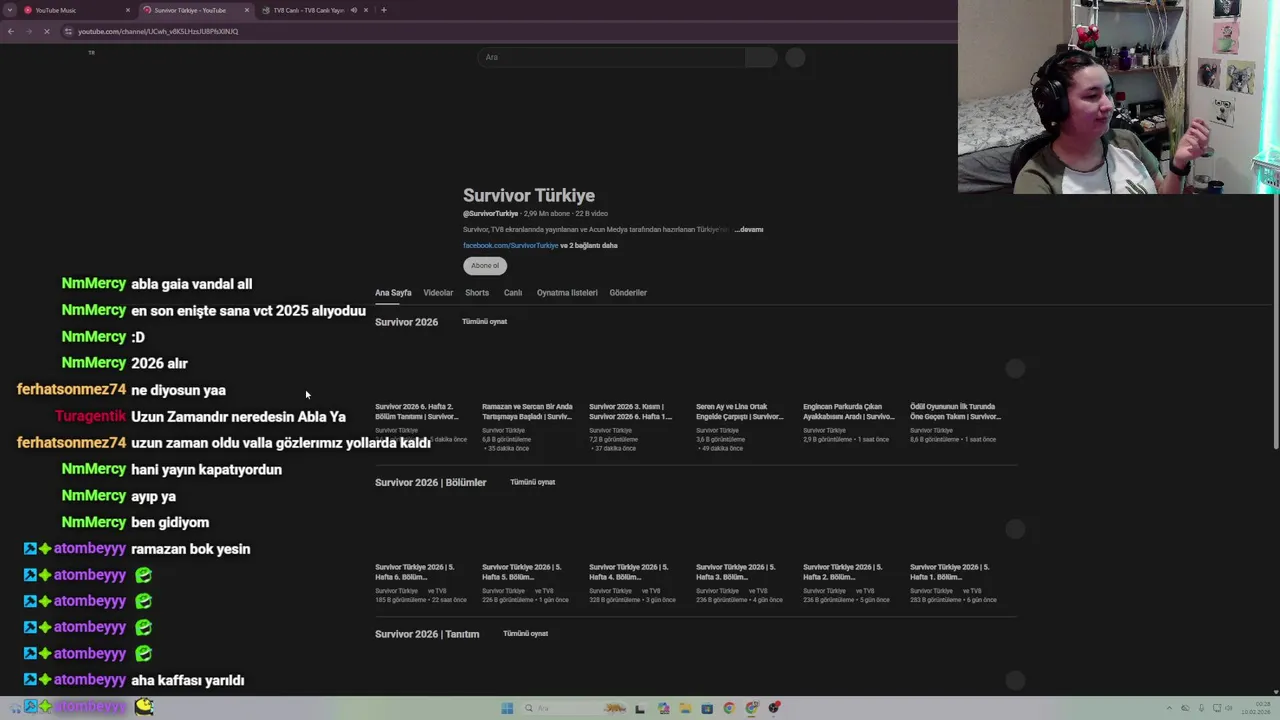Play all in the 'Survivor 2026' section

click(484, 322)
